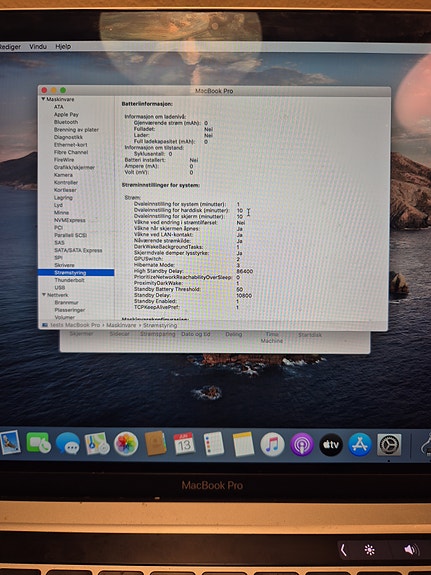431x575 pixels.
Task: Select Kortleser entry
Action: [65, 190]
